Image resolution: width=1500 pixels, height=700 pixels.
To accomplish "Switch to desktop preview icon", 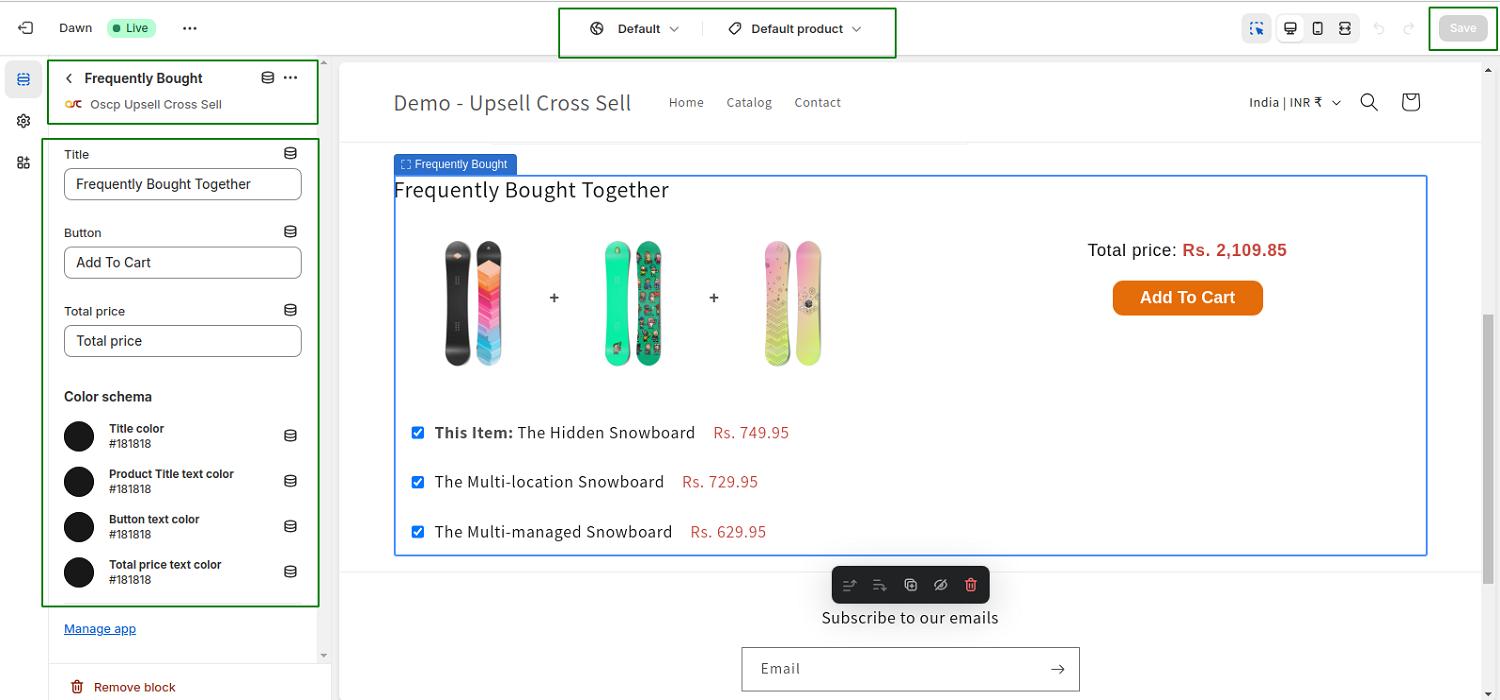I will pyautogui.click(x=1290, y=28).
